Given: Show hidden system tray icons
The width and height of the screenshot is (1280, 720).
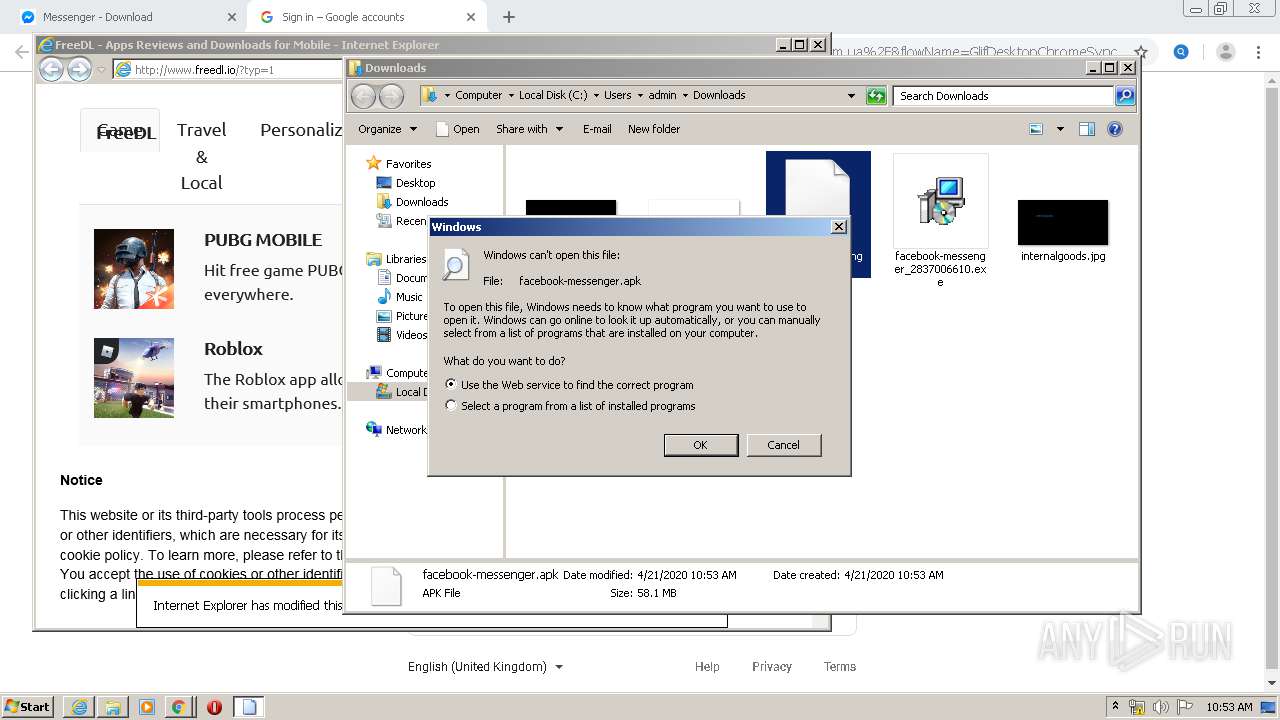Looking at the screenshot, I should tap(1116, 707).
